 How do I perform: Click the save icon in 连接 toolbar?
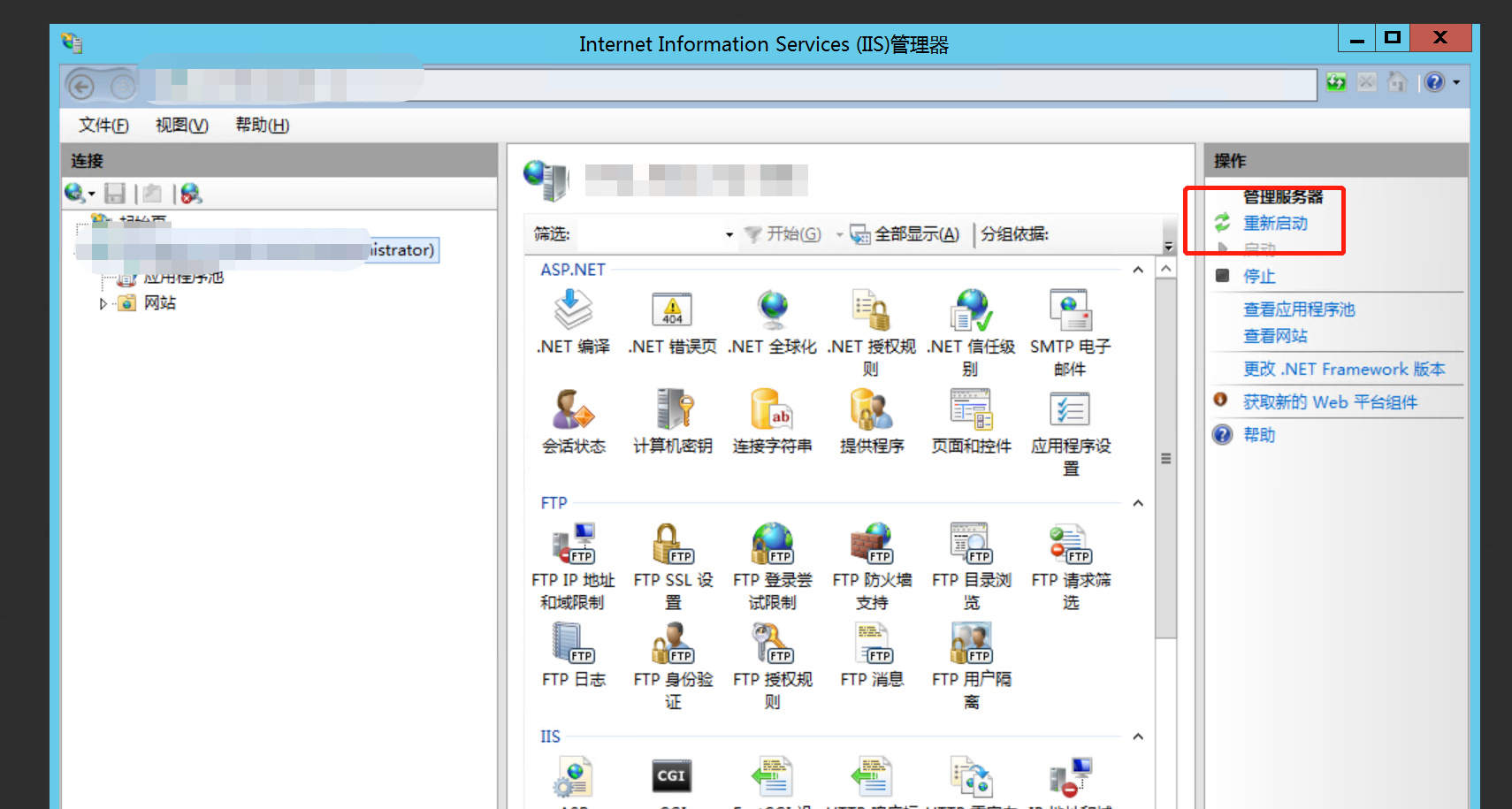115,194
